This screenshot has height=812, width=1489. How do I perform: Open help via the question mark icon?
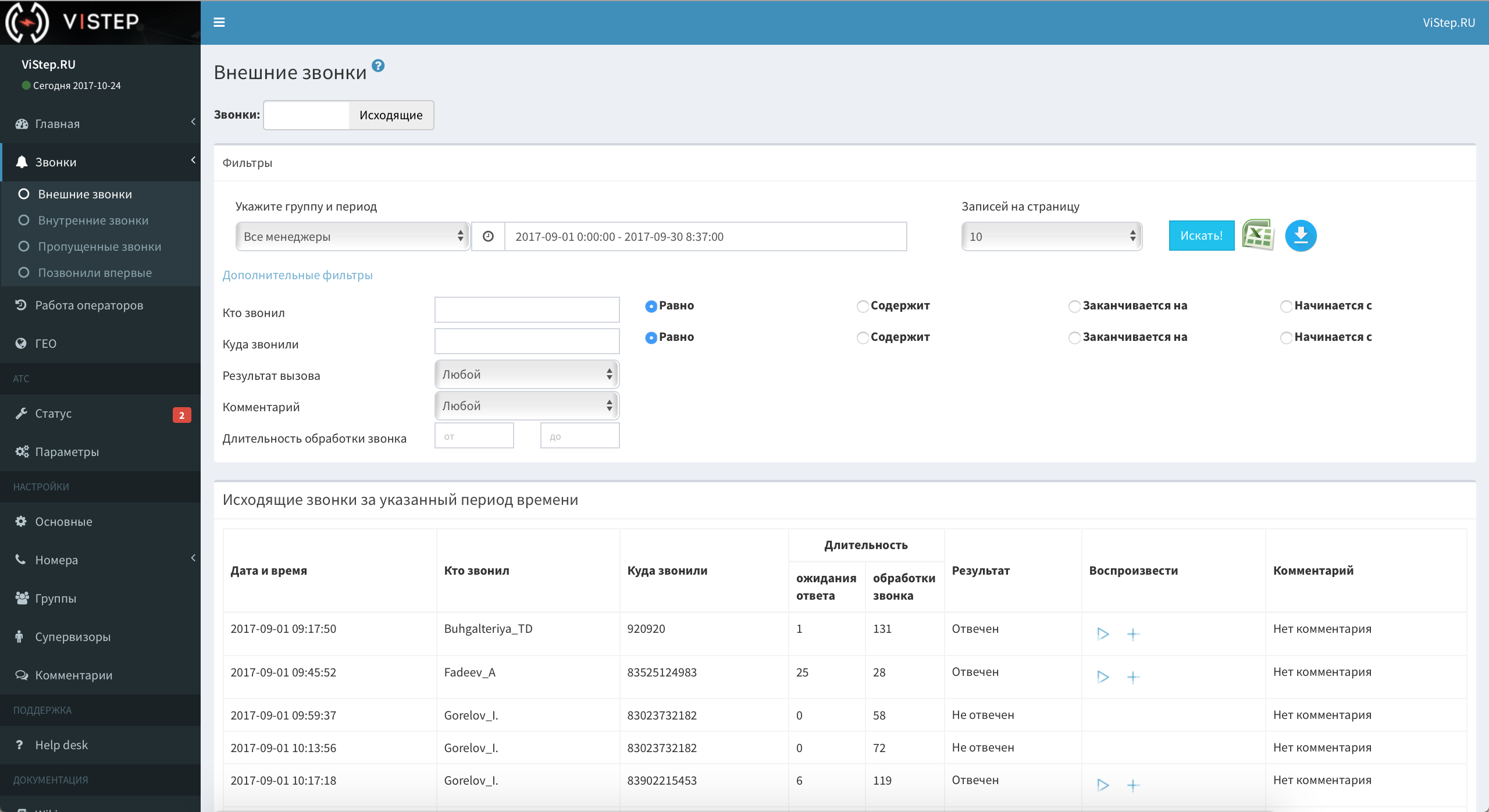(379, 66)
